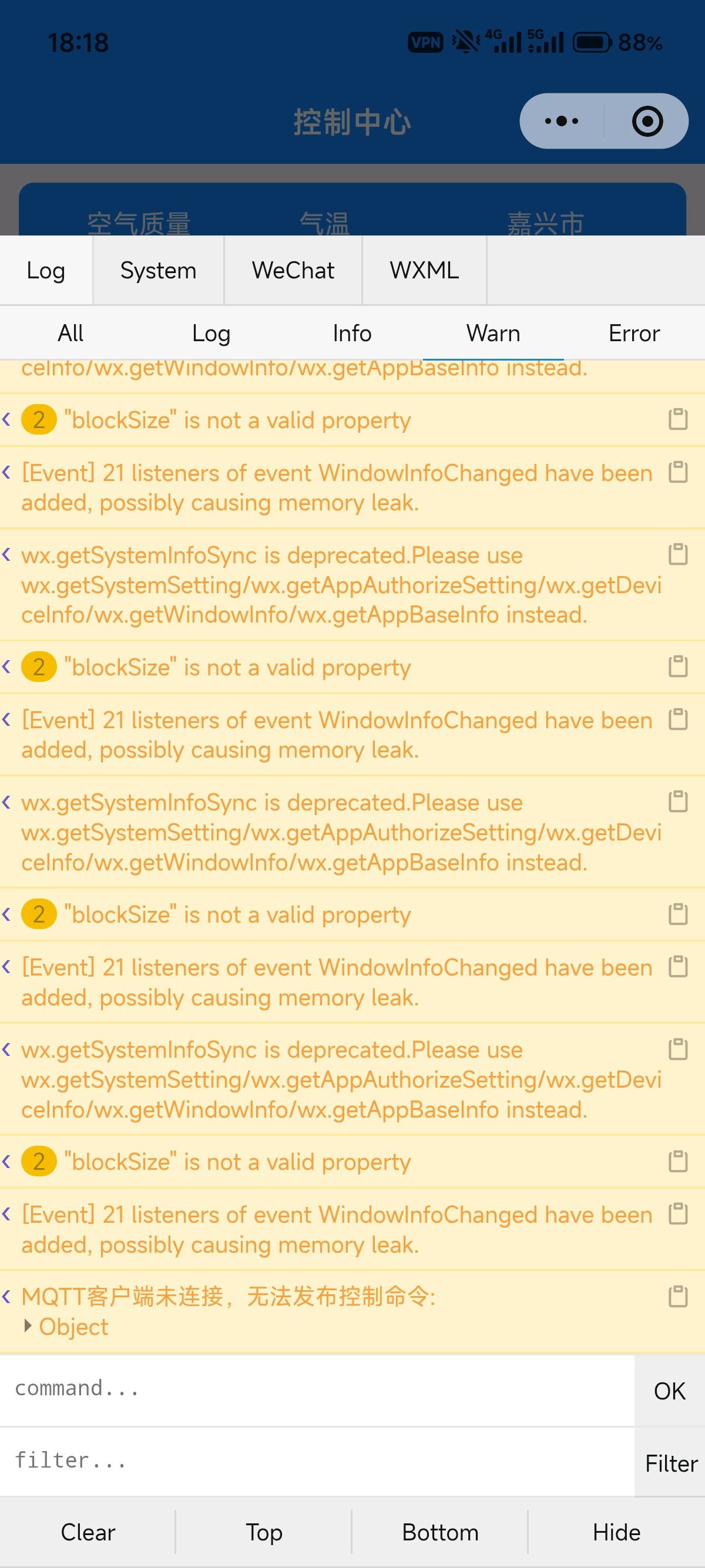Copy last getSystemInfoSync deprecation warning
Image resolution: width=705 pixels, height=1568 pixels.
677,1049
